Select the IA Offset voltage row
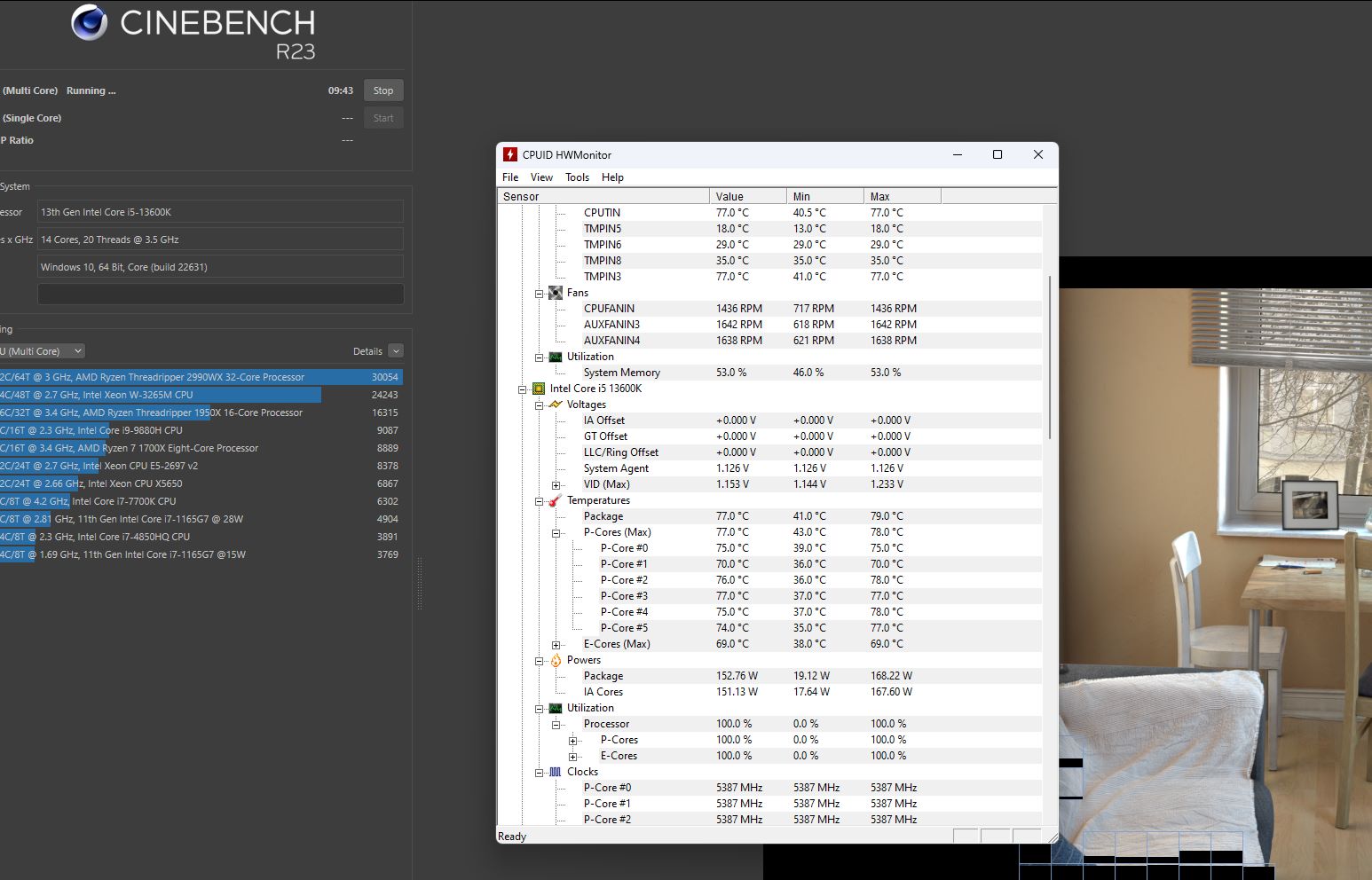The image size is (1372, 880). click(x=769, y=420)
